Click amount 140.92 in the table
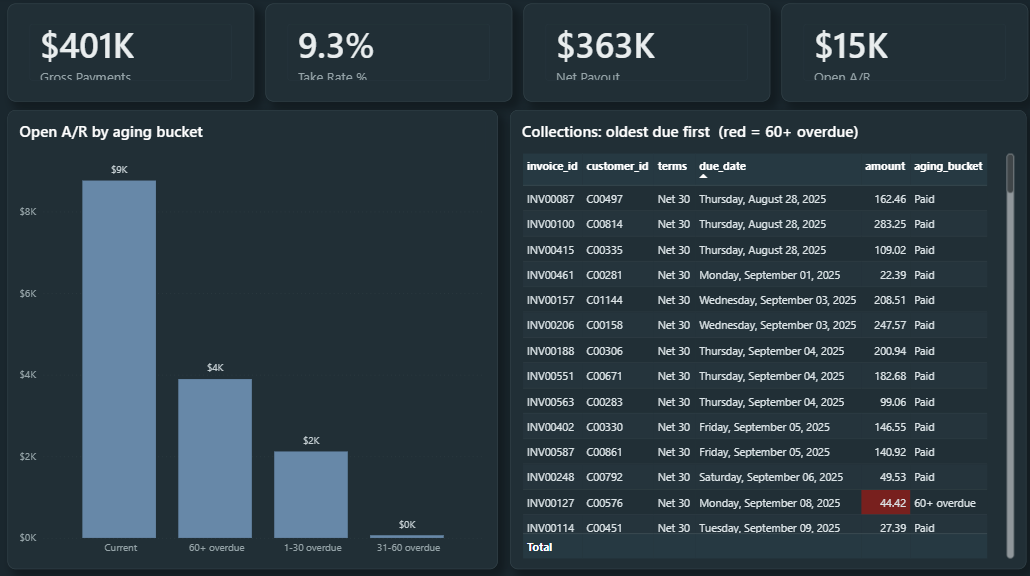The image size is (1030, 576). point(889,452)
